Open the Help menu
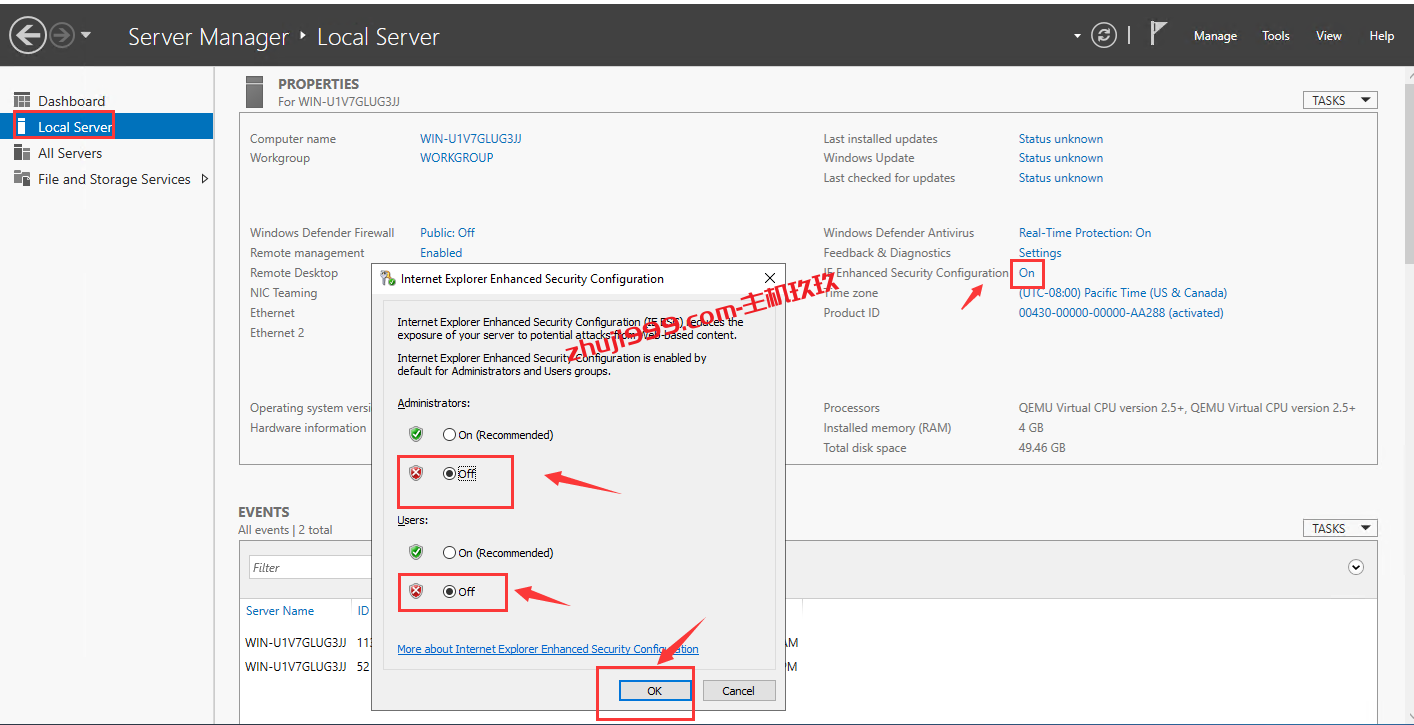 (x=1382, y=36)
